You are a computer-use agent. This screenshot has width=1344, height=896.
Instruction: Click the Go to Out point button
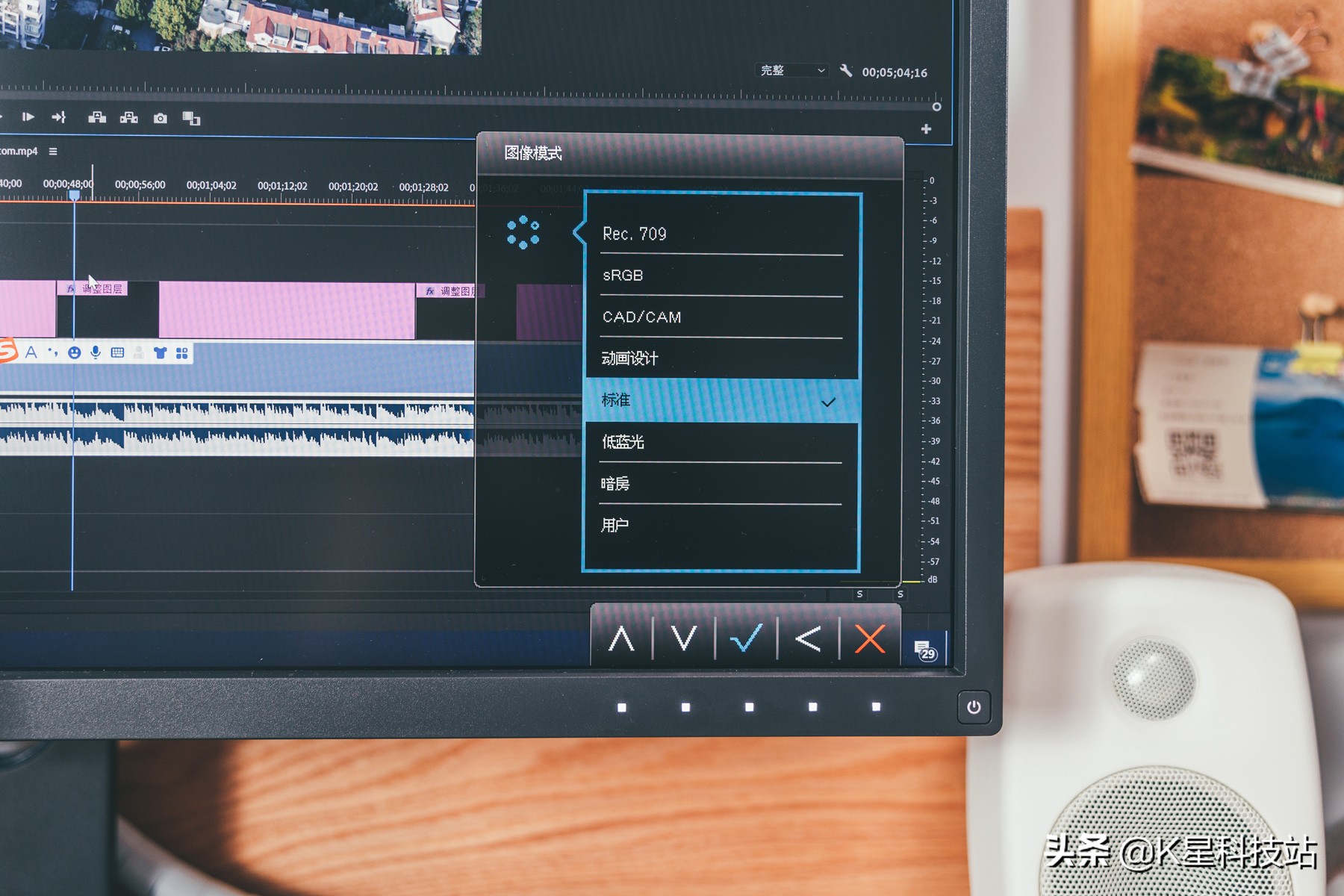pos(59,117)
